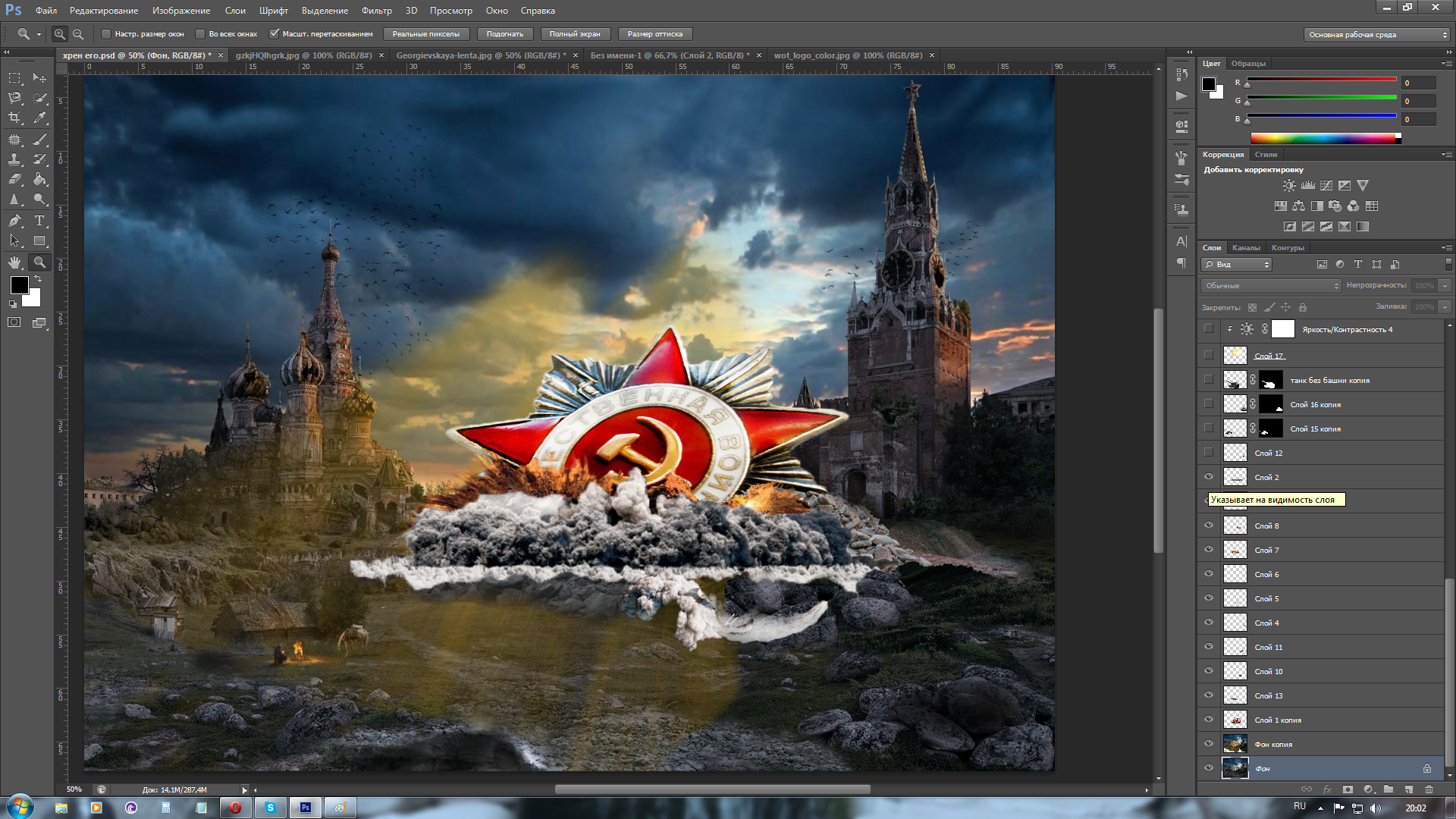Select the Crop tool
The height and width of the screenshot is (819, 1456).
[x=14, y=118]
